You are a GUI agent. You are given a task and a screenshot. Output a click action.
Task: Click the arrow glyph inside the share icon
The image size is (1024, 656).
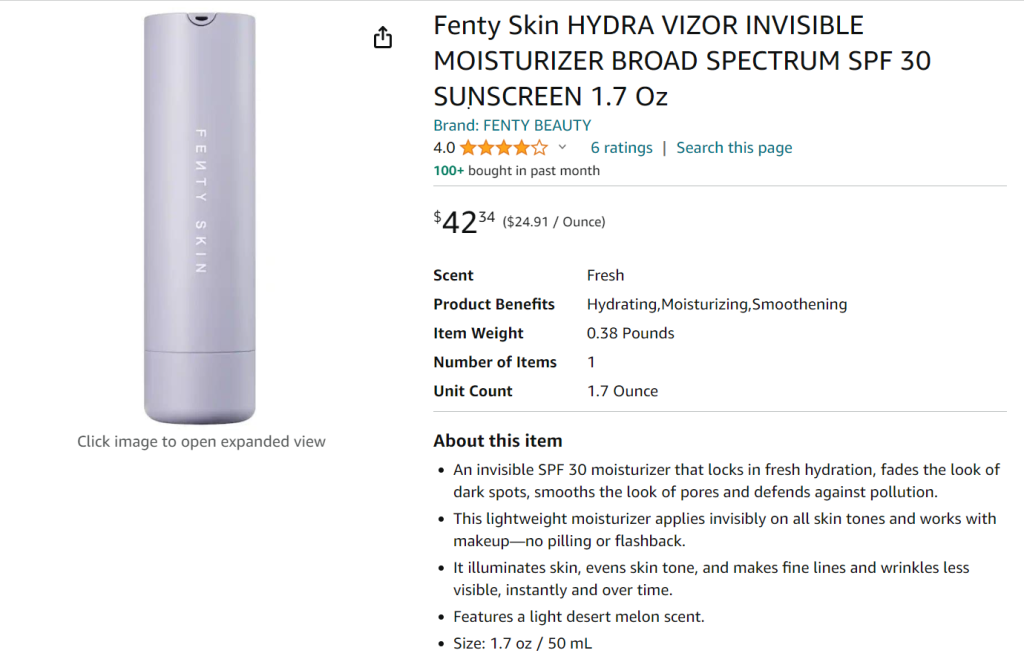382,33
